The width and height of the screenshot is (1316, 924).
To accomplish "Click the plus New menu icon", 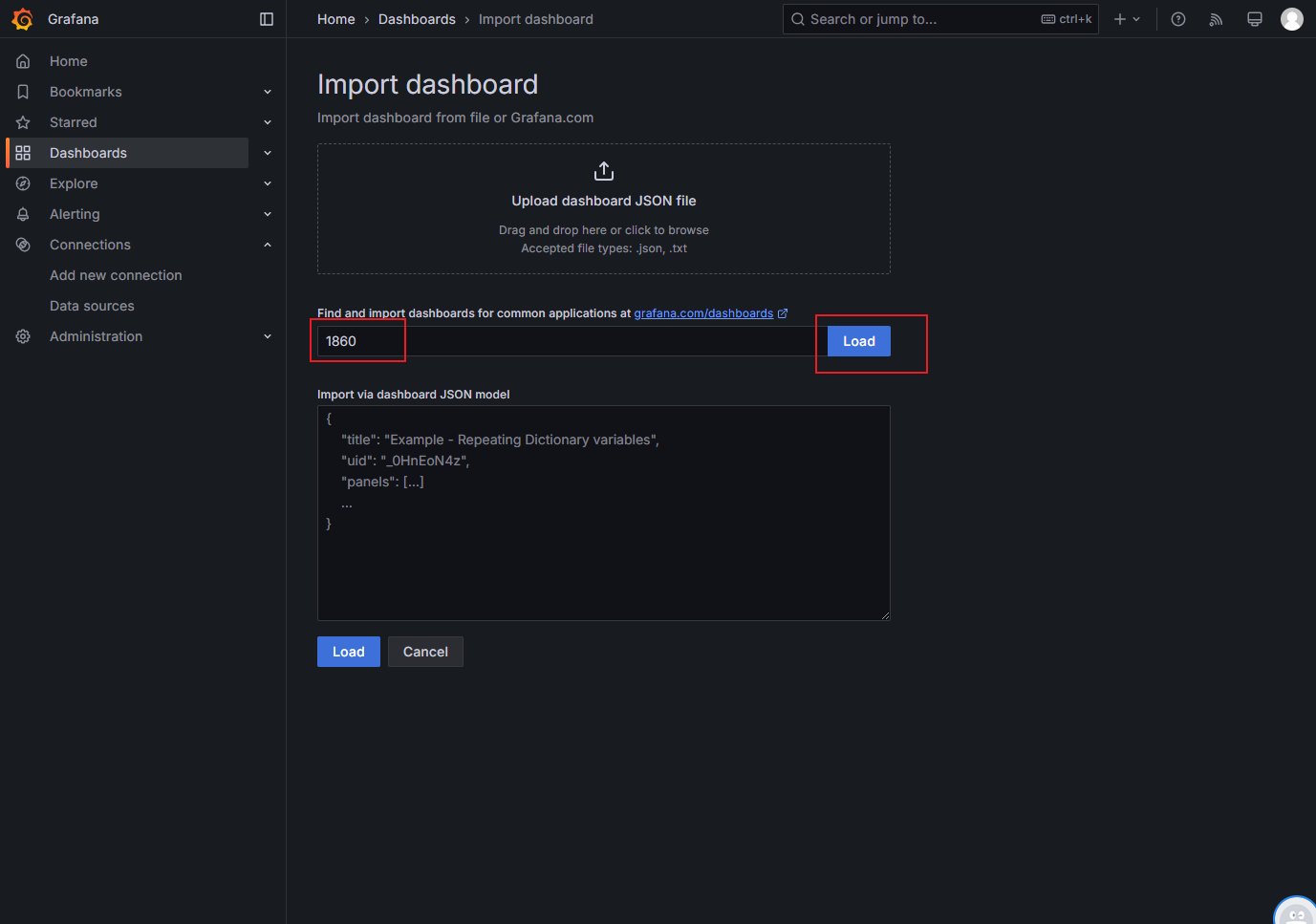I will [x=1127, y=19].
